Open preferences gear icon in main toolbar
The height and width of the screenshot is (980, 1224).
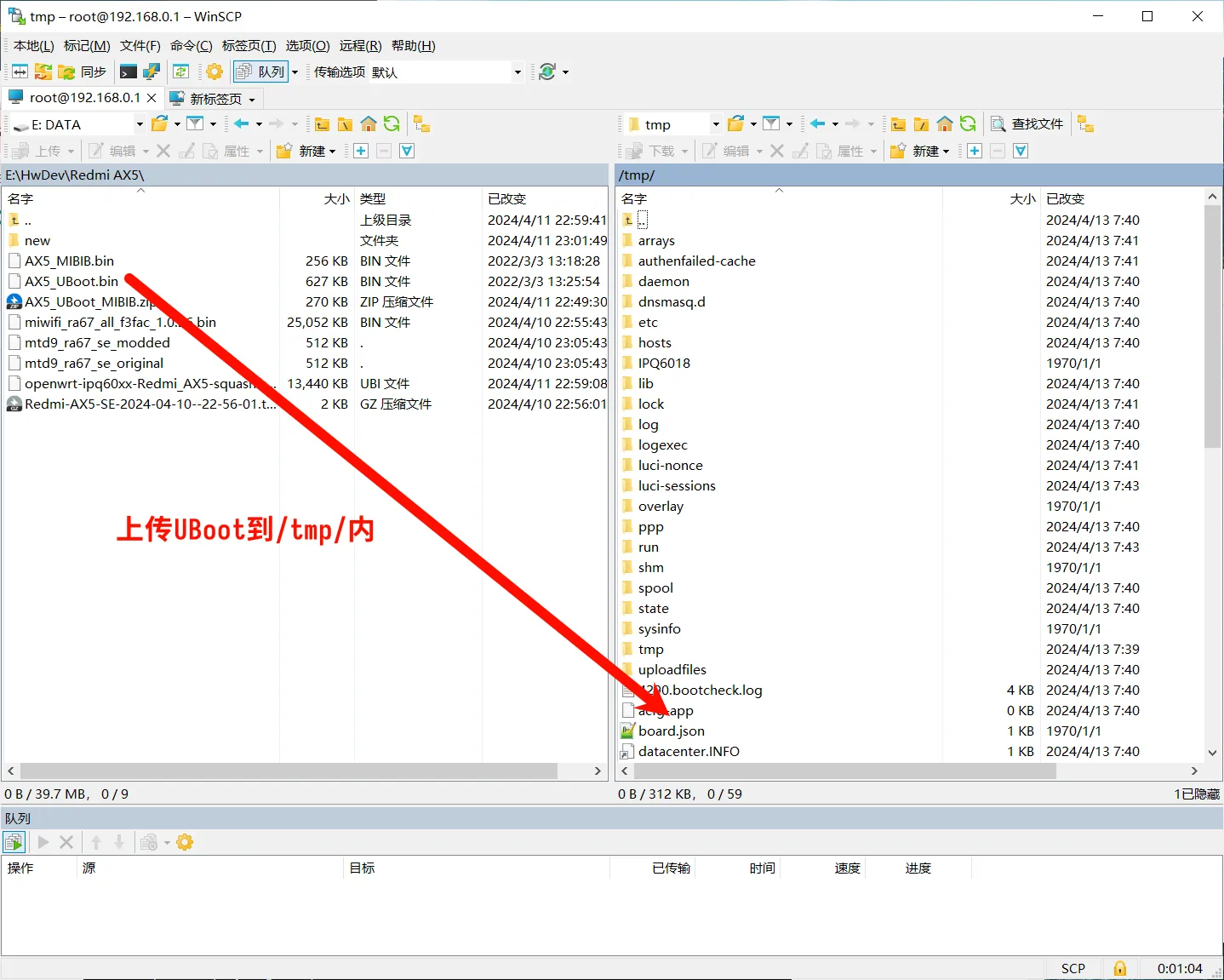click(x=214, y=72)
